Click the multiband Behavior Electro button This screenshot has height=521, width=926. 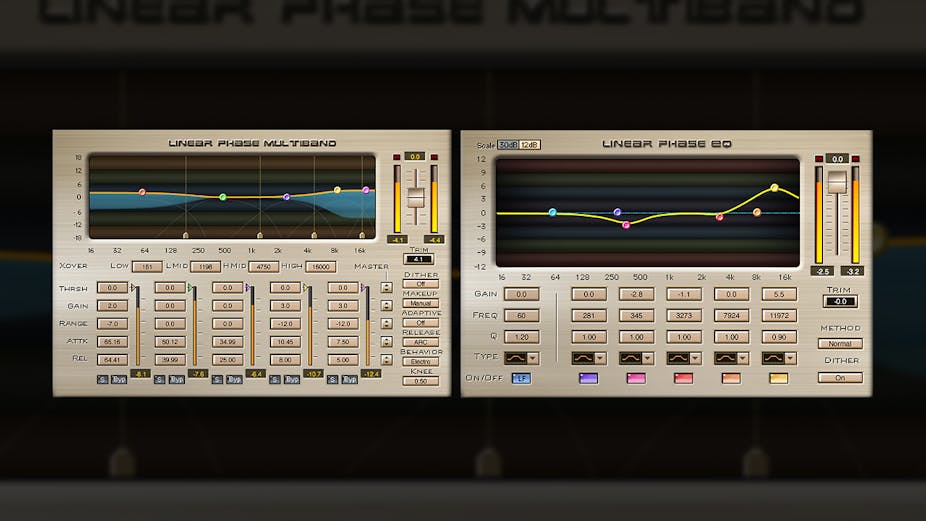click(x=420, y=361)
